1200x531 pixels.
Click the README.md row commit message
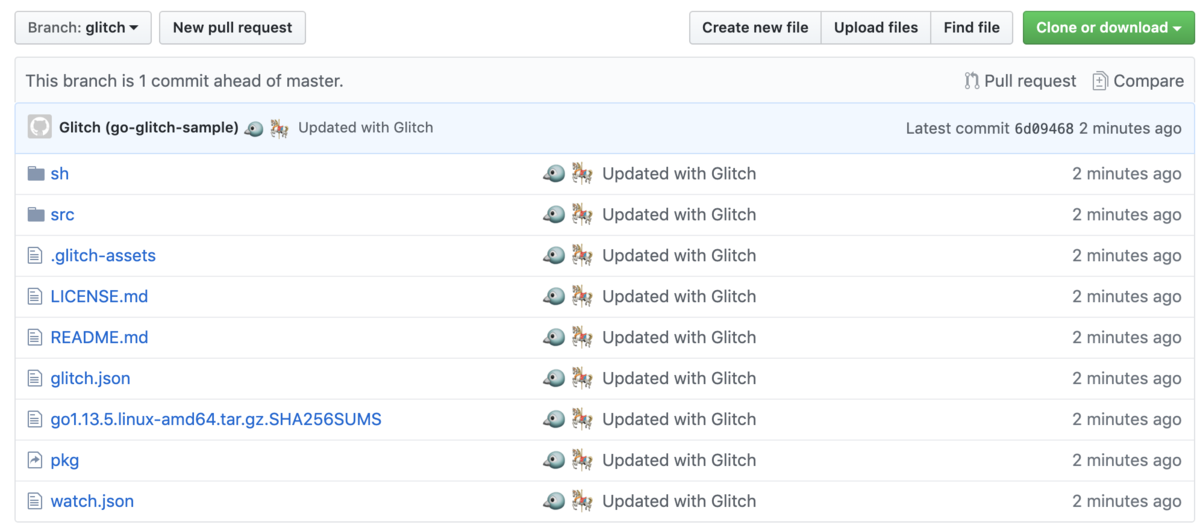click(679, 337)
